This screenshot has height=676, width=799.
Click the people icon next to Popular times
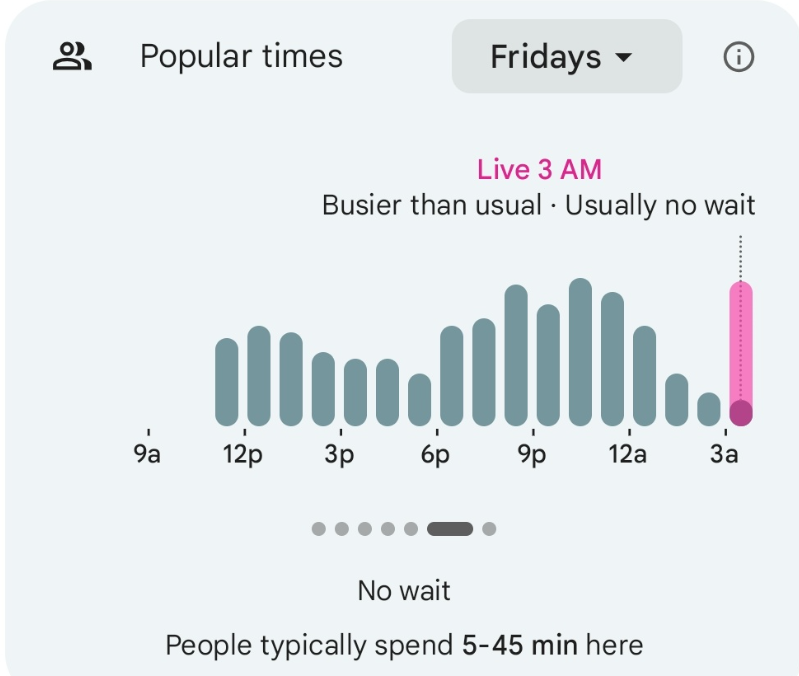72,57
